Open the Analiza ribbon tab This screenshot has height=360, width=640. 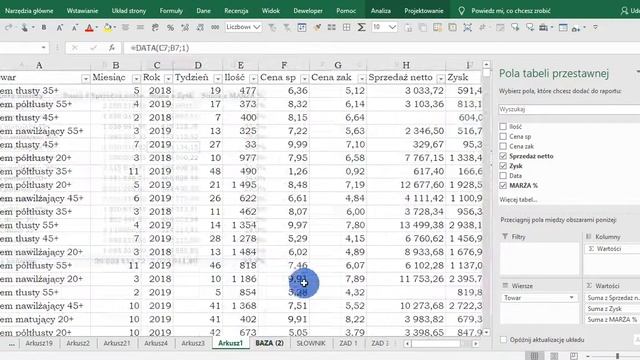[x=381, y=11]
